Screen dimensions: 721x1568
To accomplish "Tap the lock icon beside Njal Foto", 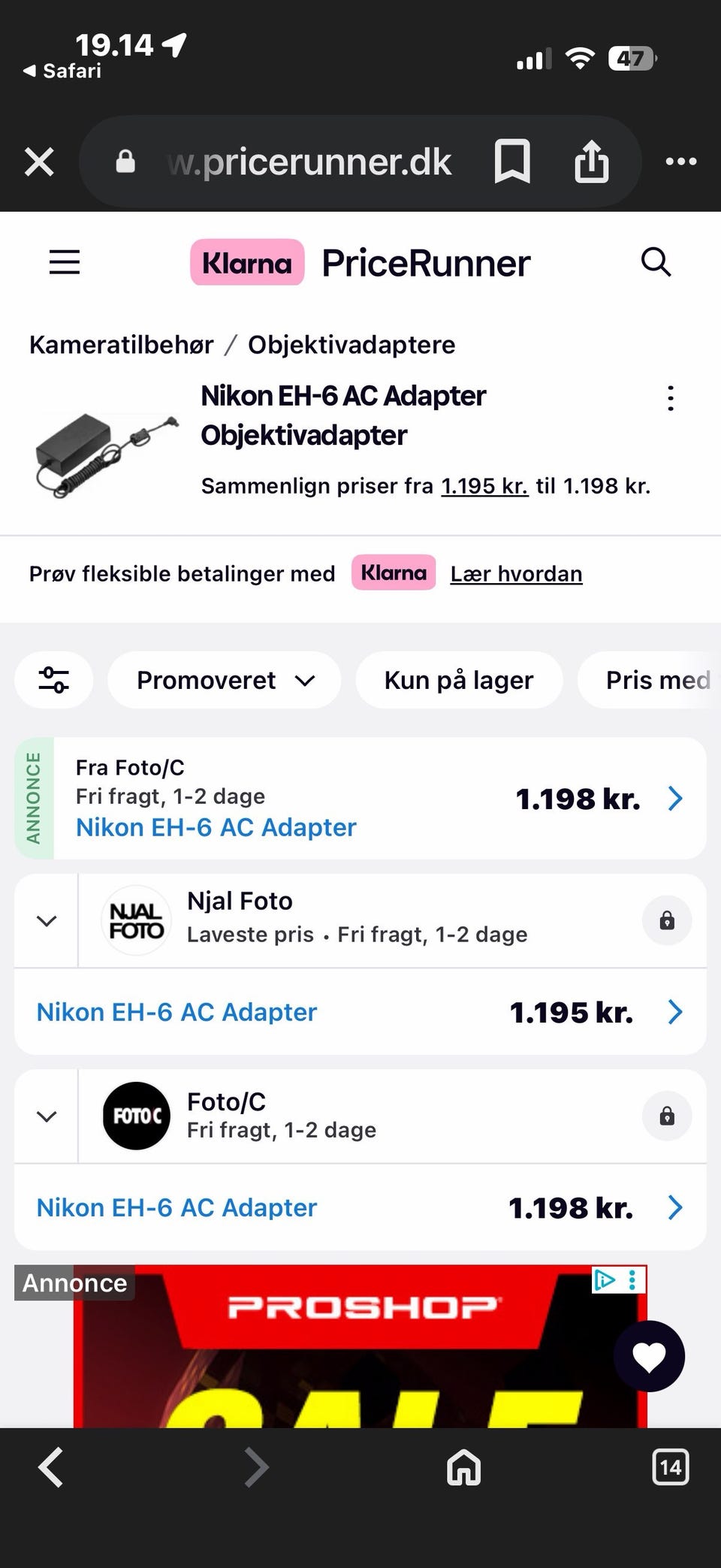I will (667, 920).
